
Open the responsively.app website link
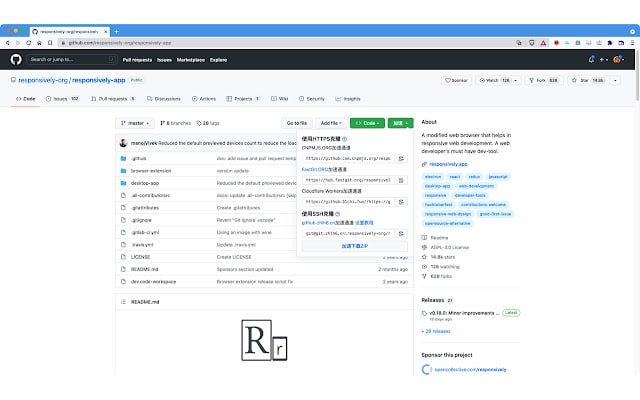pyautogui.click(x=449, y=163)
